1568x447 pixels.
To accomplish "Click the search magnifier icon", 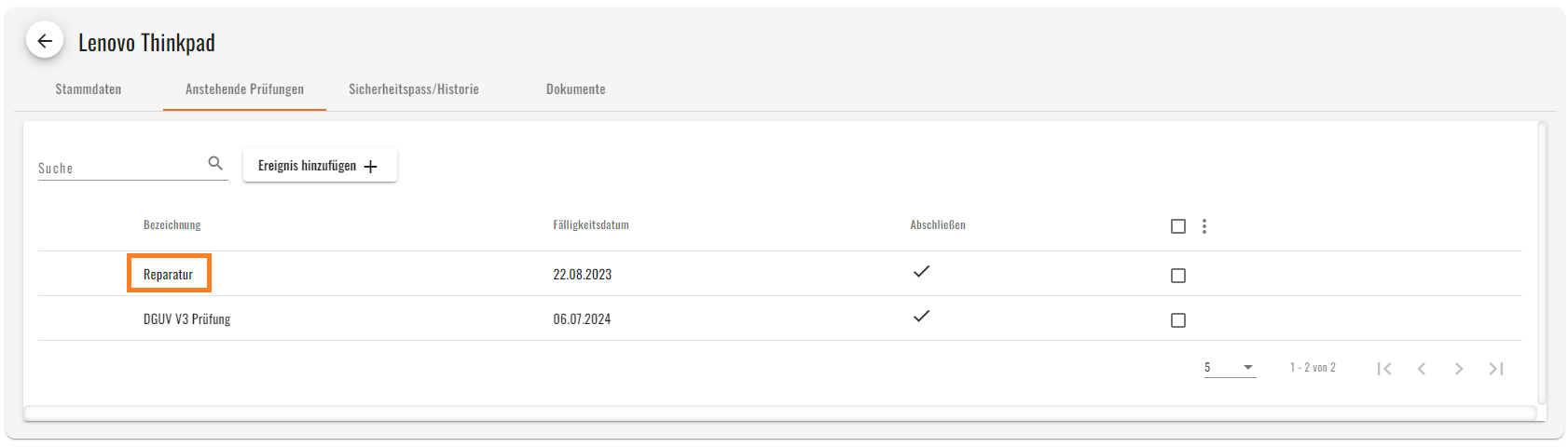I will coord(215,163).
